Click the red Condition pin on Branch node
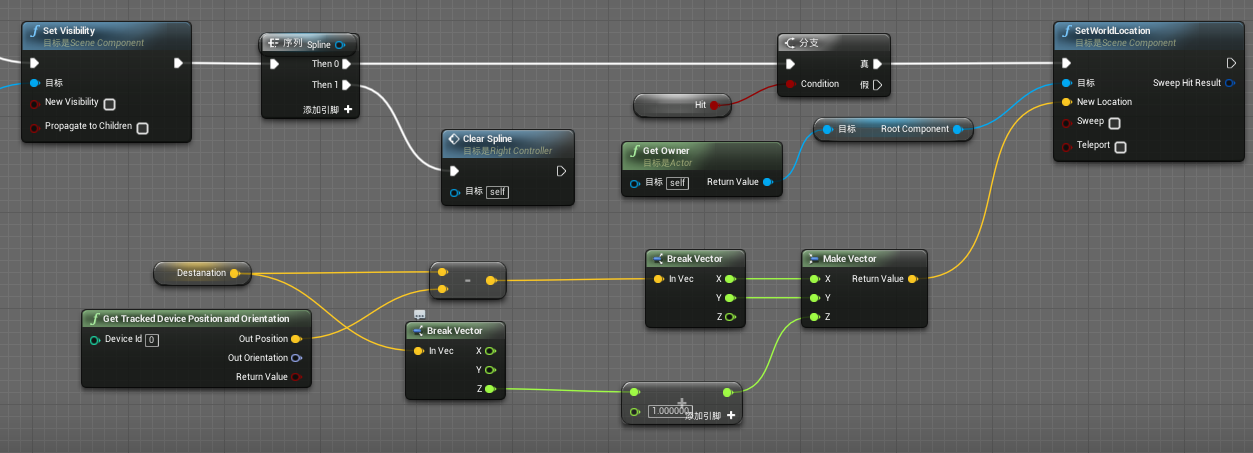Screen dimensions: 1253x453 click(x=790, y=84)
